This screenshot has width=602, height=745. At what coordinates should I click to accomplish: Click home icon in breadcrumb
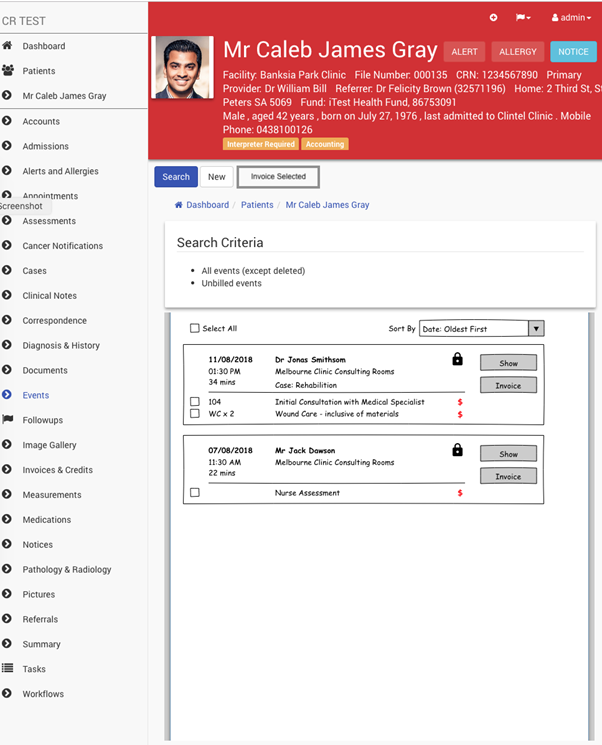point(179,205)
